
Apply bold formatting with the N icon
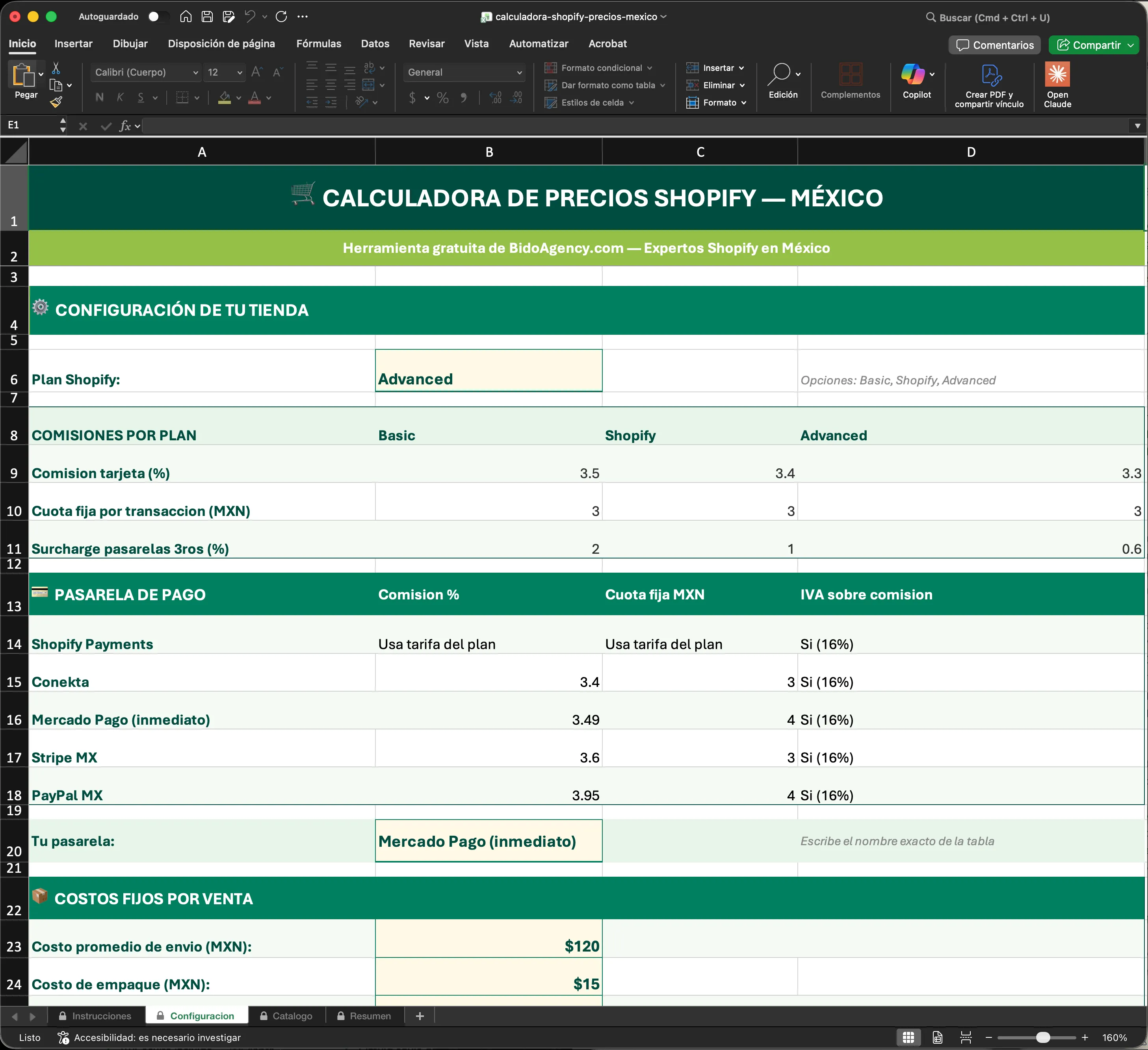[99, 97]
